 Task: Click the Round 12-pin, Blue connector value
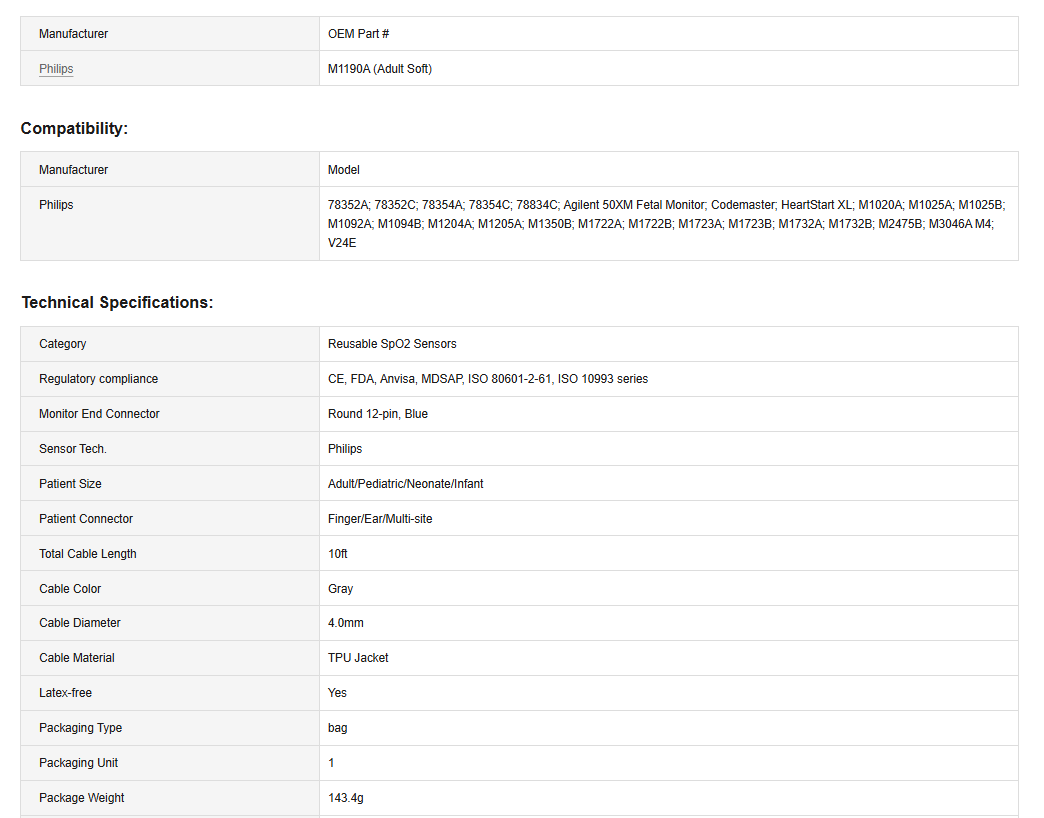click(378, 414)
